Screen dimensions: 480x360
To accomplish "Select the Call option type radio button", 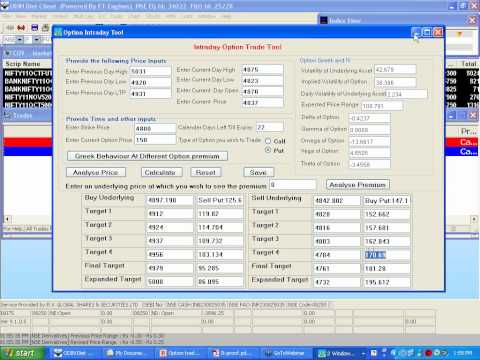I will 268,141.
